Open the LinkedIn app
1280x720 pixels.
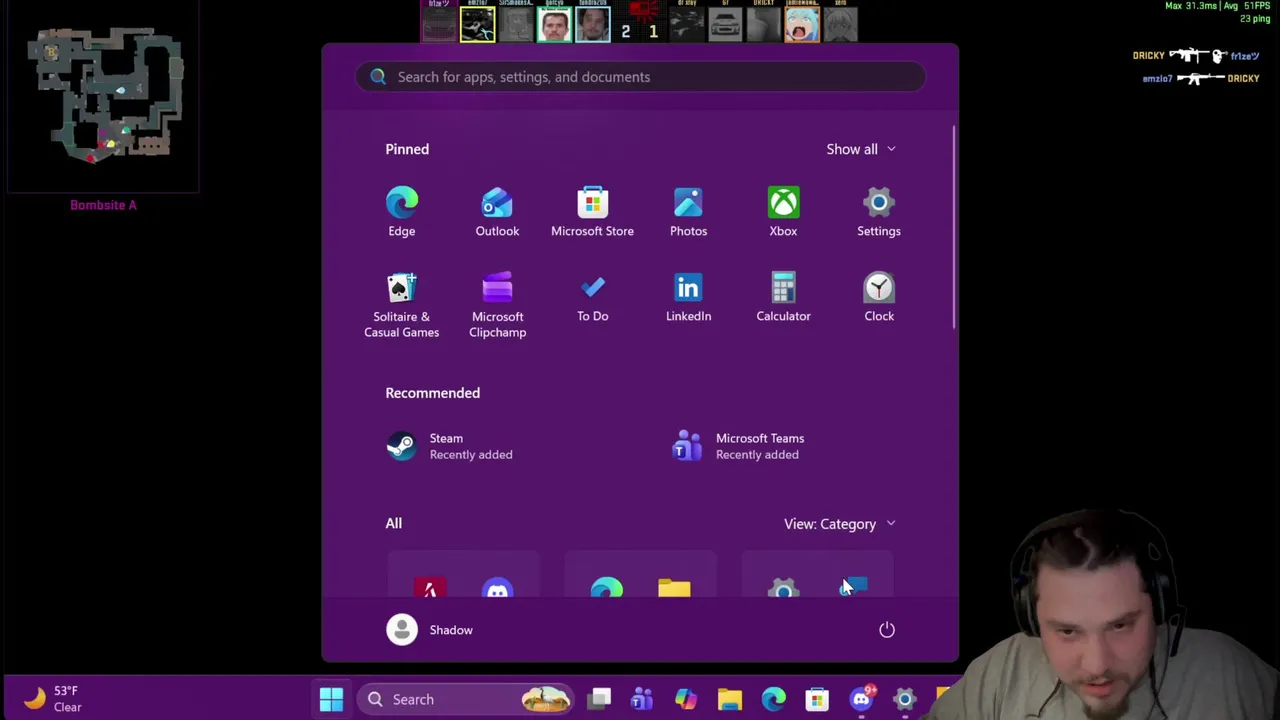[688, 299]
